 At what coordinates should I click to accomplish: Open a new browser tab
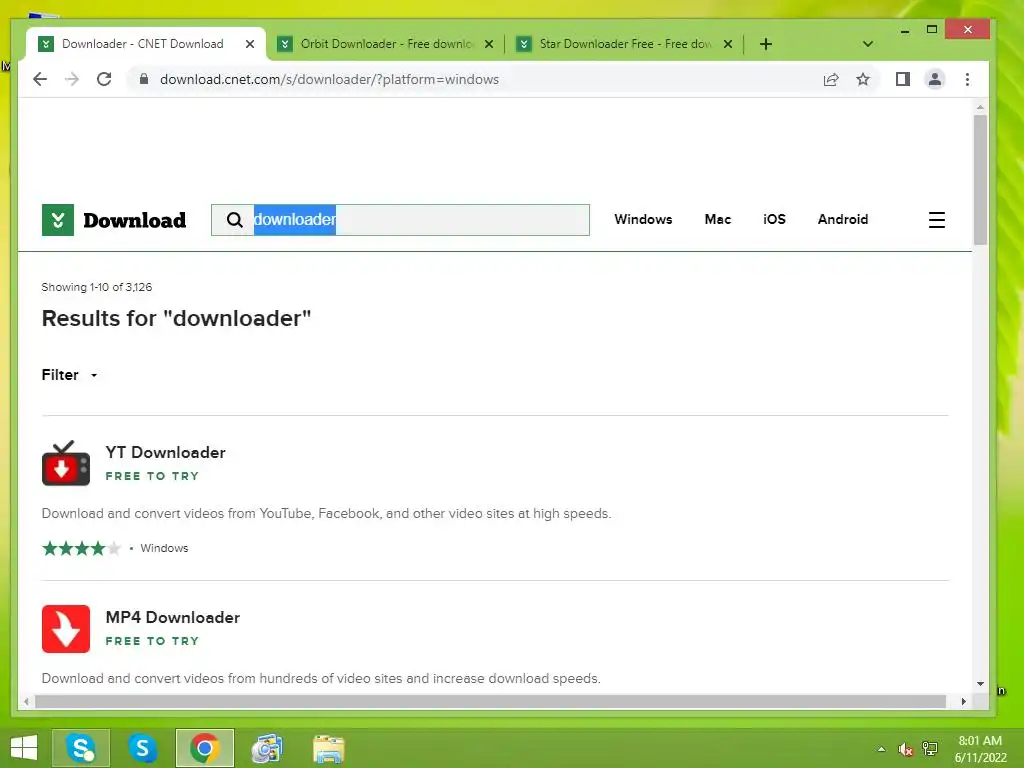(766, 44)
